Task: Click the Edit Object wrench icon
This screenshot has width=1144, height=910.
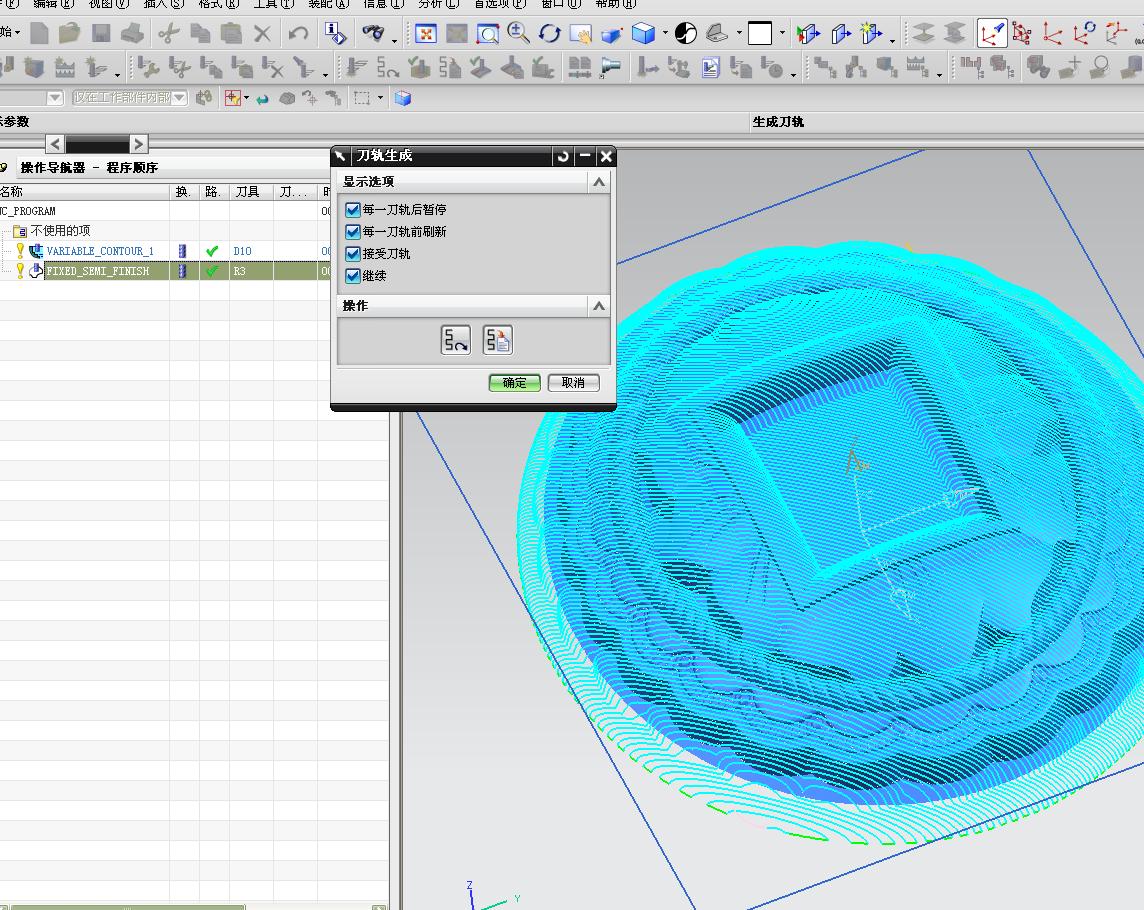Action: point(150,69)
